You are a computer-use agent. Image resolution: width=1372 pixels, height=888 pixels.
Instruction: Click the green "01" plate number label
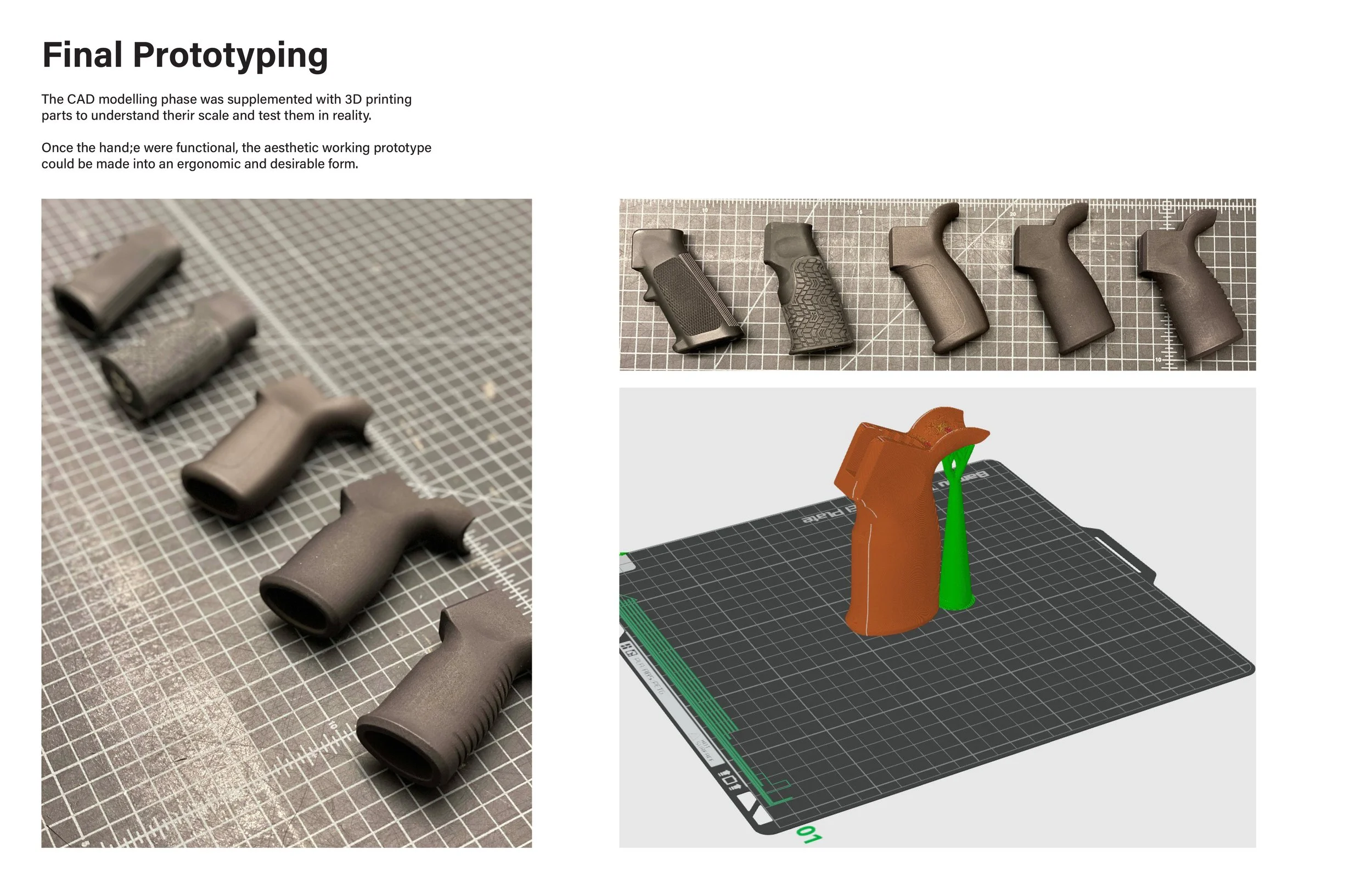[808, 834]
